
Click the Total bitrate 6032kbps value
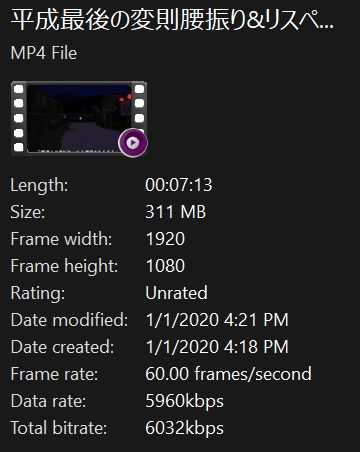coord(184,428)
